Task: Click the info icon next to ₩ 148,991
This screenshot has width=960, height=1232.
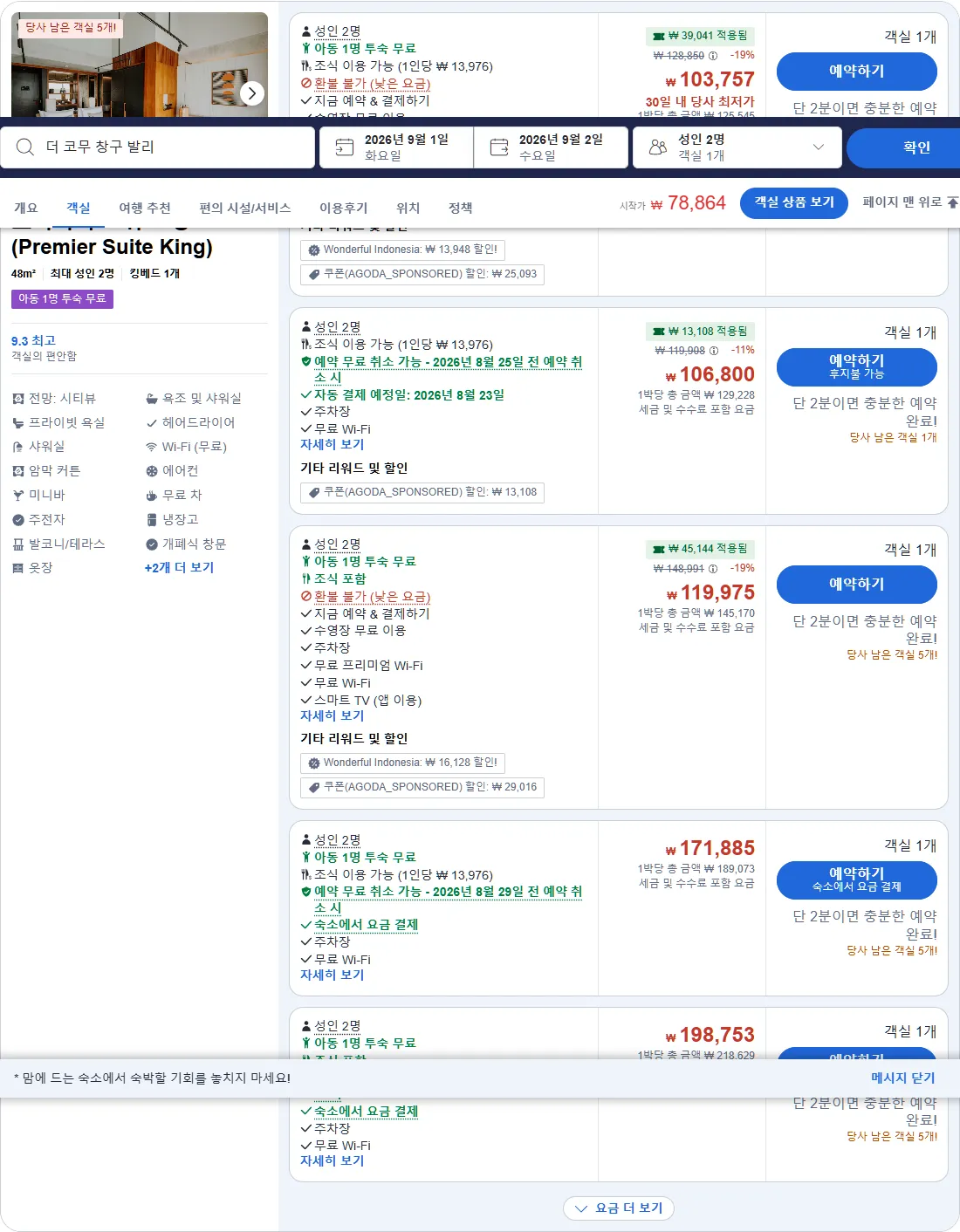Action: tap(713, 569)
